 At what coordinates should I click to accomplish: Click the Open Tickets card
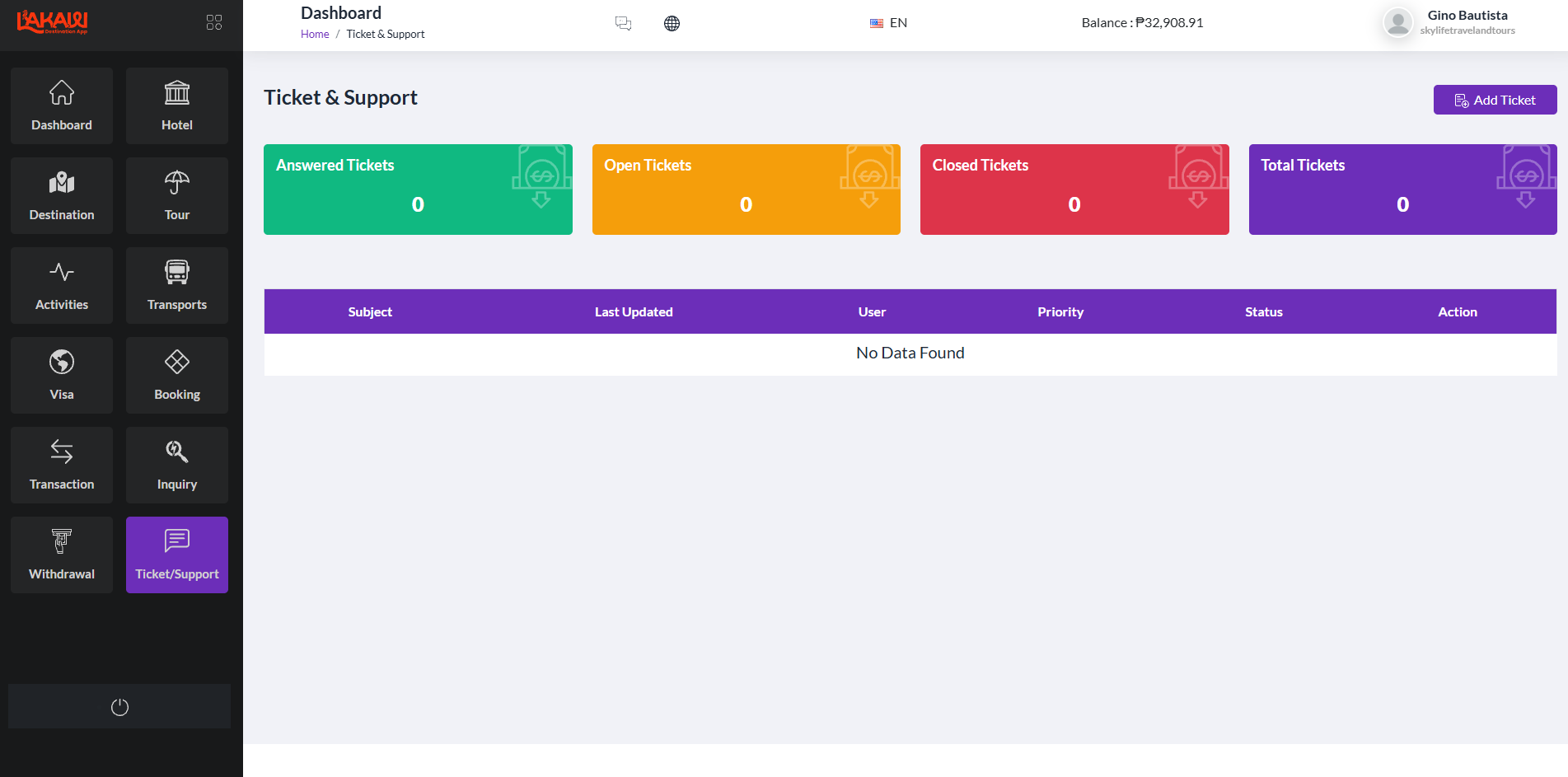(747, 190)
